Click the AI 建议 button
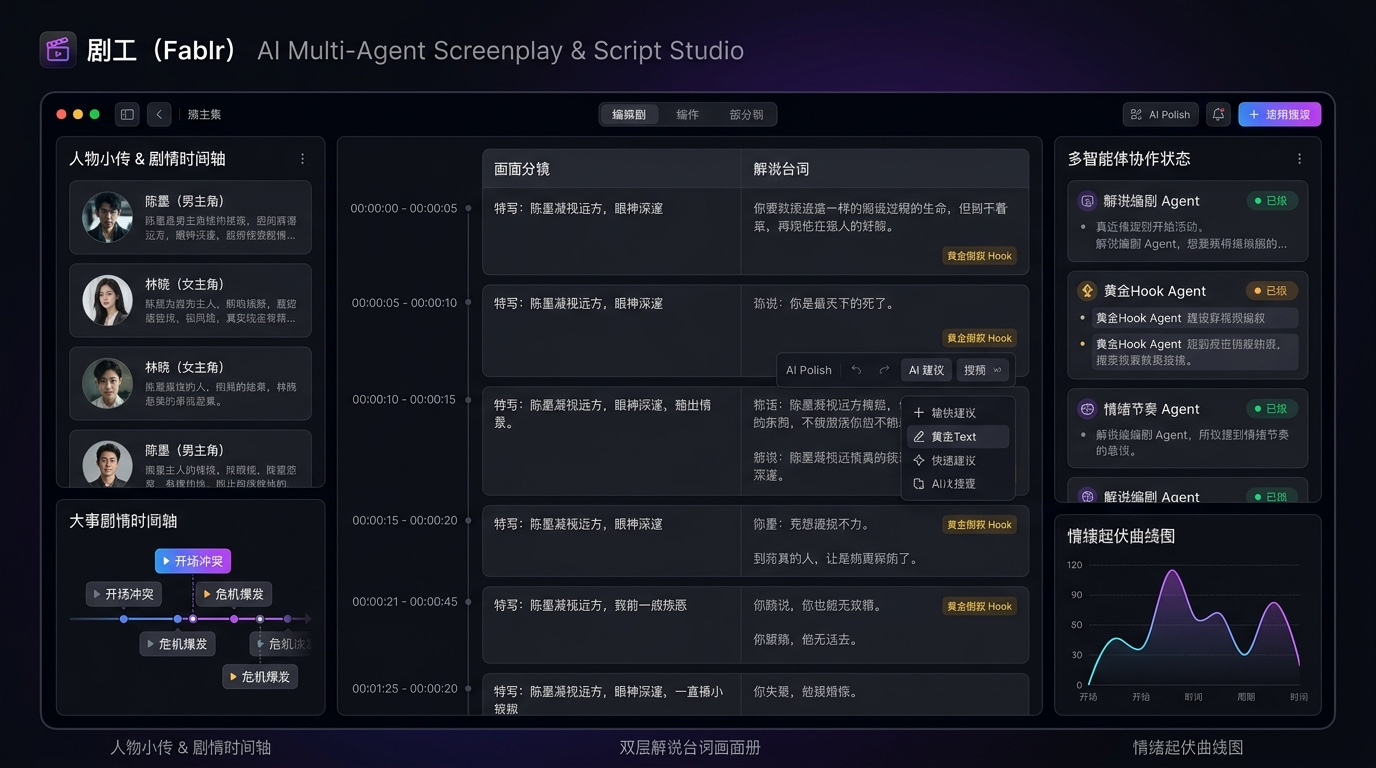Image resolution: width=1376 pixels, height=768 pixels. [926, 370]
